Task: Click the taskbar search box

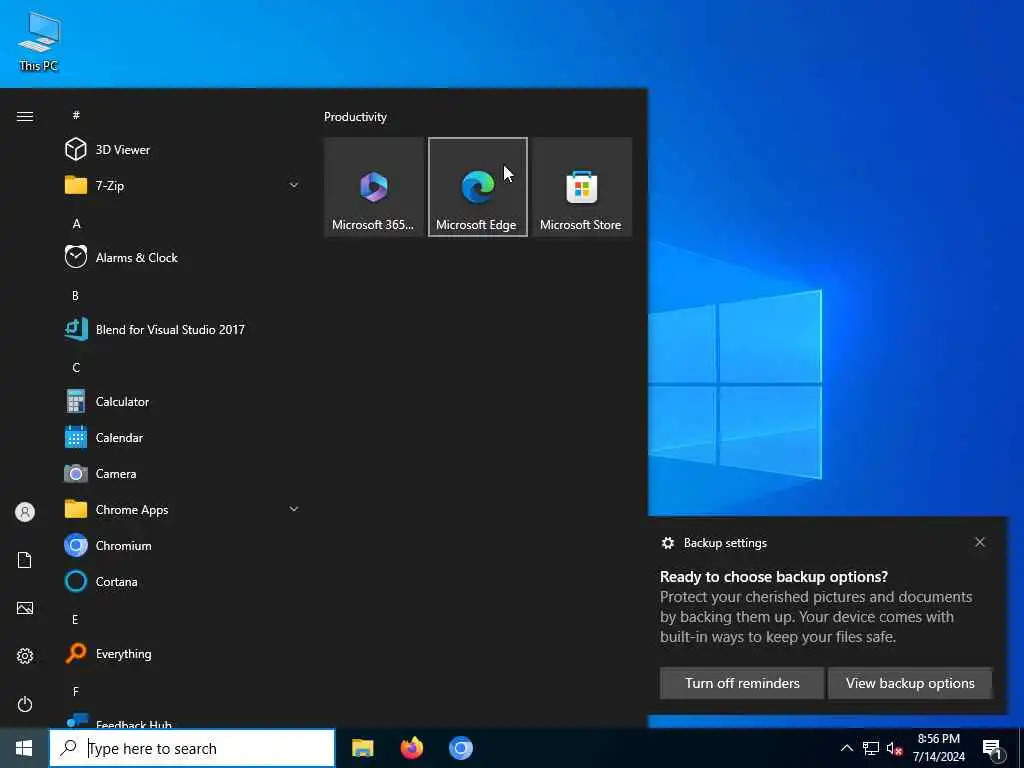Action: (x=192, y=748)
